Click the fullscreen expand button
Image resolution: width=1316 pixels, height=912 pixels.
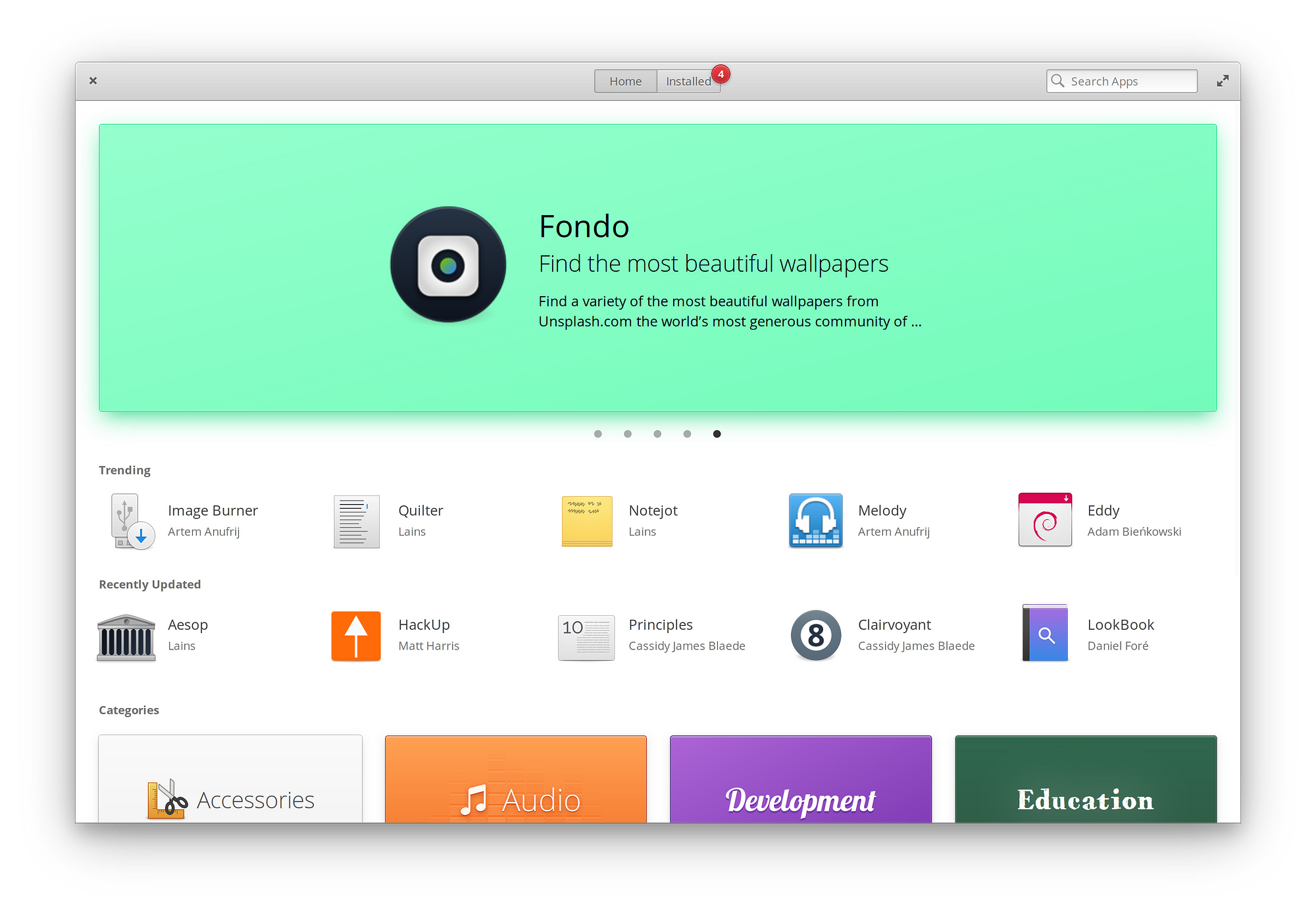point(1225,80)
